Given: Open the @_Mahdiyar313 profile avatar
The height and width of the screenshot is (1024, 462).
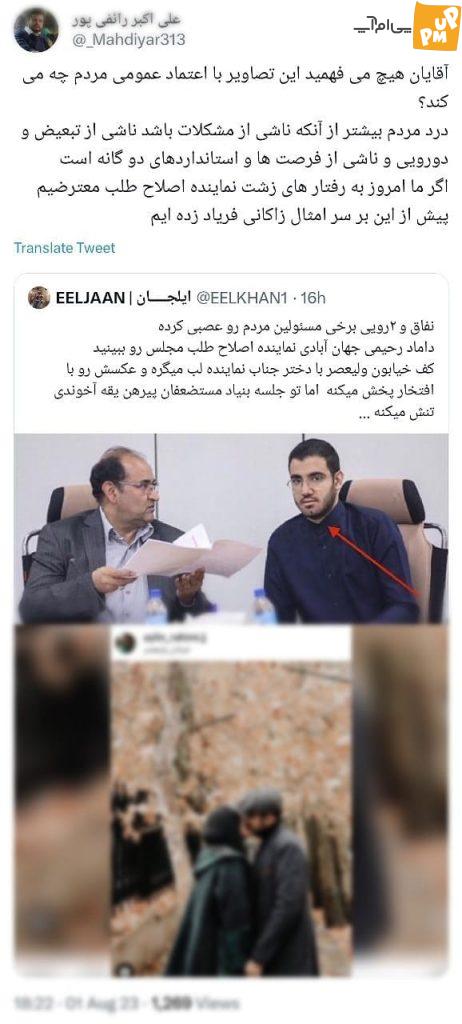Looking at the screenshot, I should pyautogui.click(x=36, y=30).
